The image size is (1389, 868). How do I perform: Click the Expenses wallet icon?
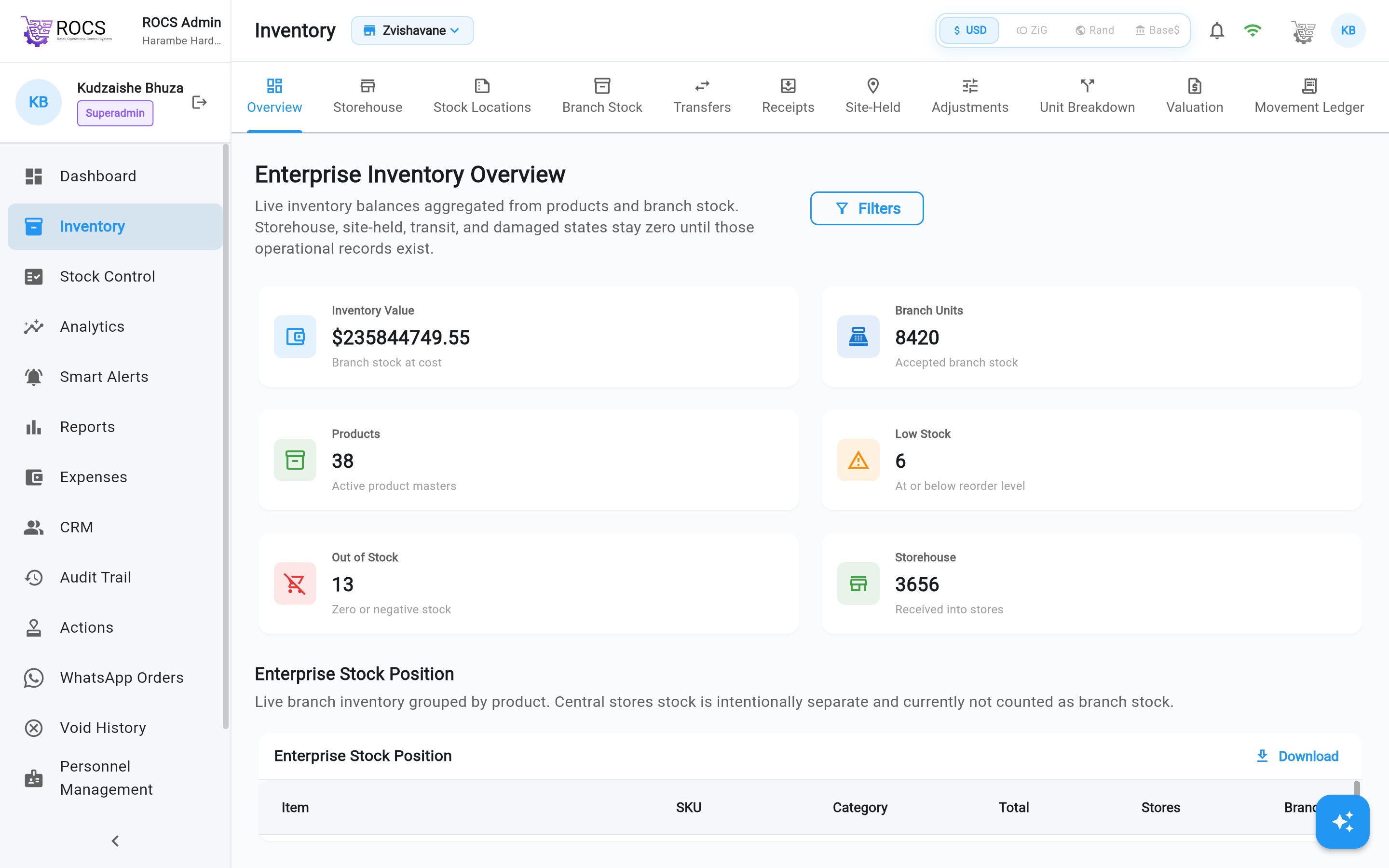coord(34,477)
